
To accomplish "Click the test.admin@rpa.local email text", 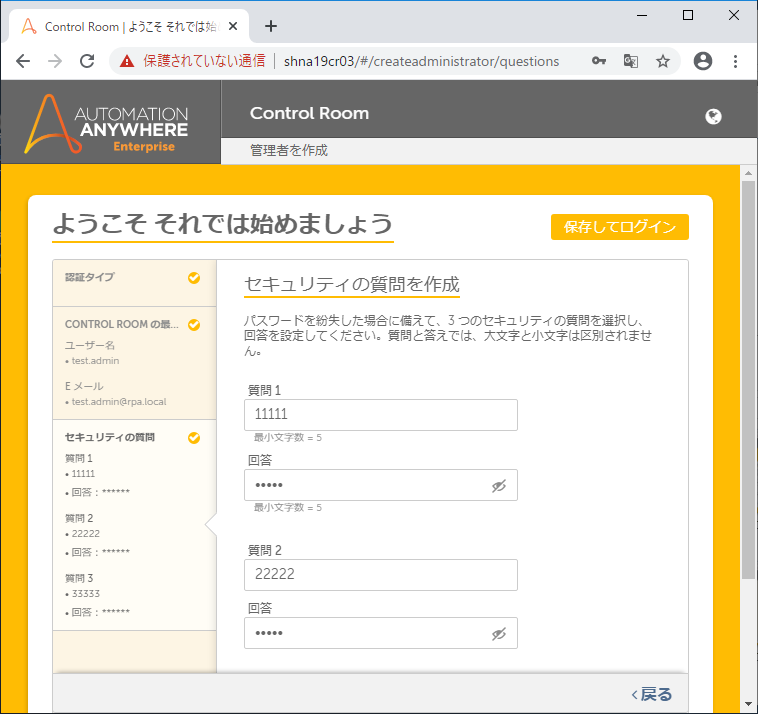I will click(119, 402).
